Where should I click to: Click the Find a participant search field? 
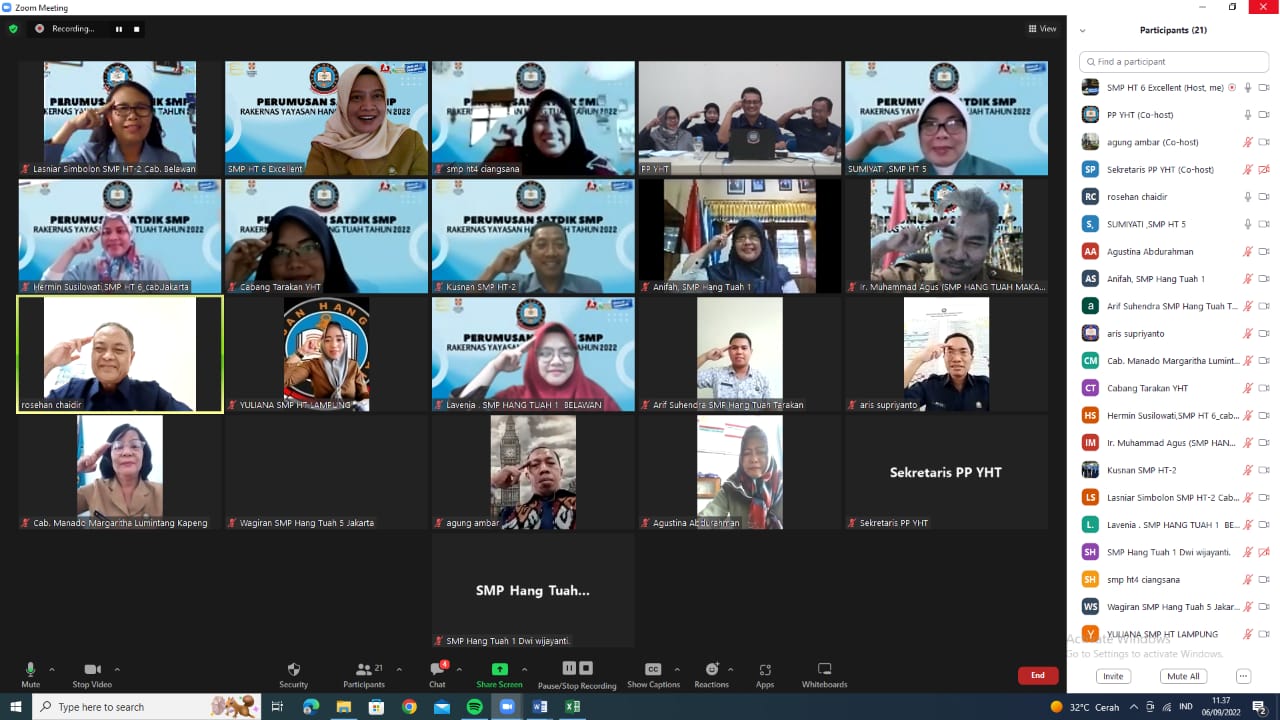point(1174,62)
